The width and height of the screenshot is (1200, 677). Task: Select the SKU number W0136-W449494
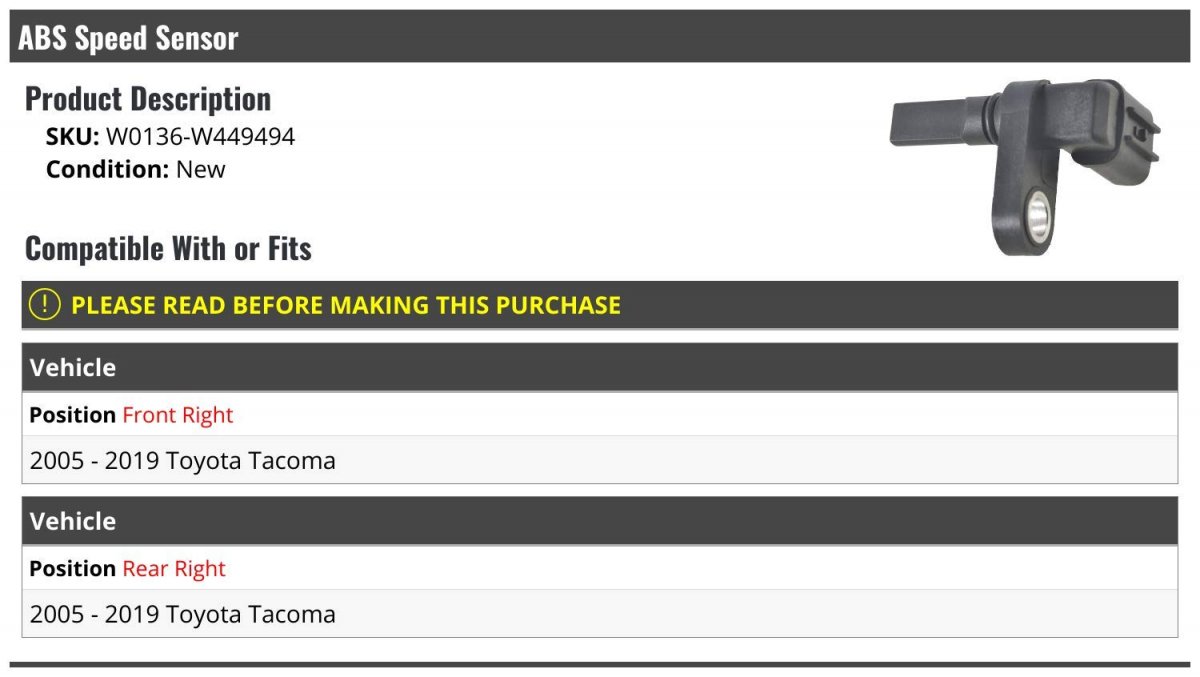pyautogui.click(x=200, y=136)
